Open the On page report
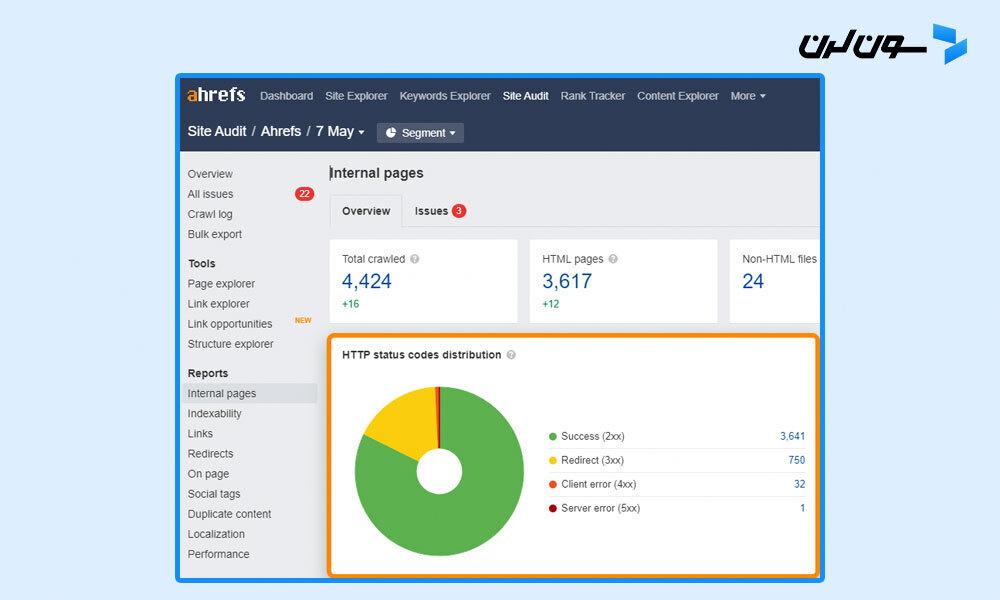 pos(209,474)
